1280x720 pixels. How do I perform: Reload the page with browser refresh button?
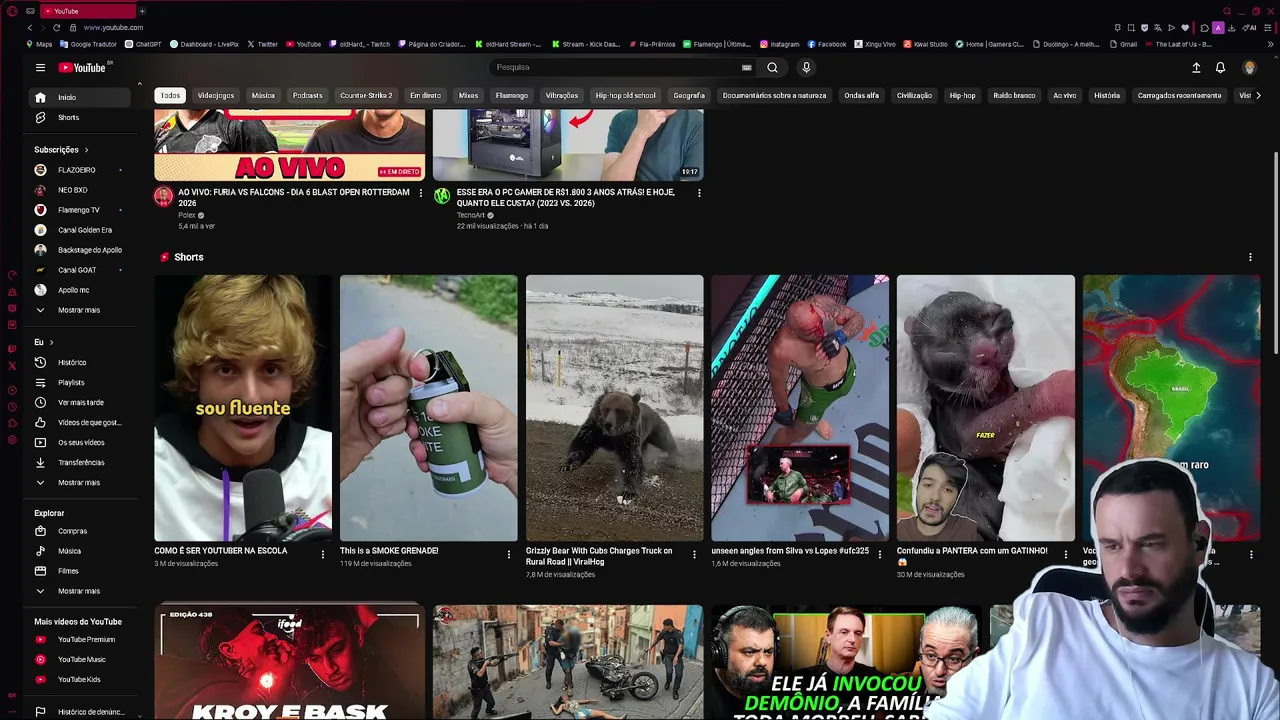(56, 27)
